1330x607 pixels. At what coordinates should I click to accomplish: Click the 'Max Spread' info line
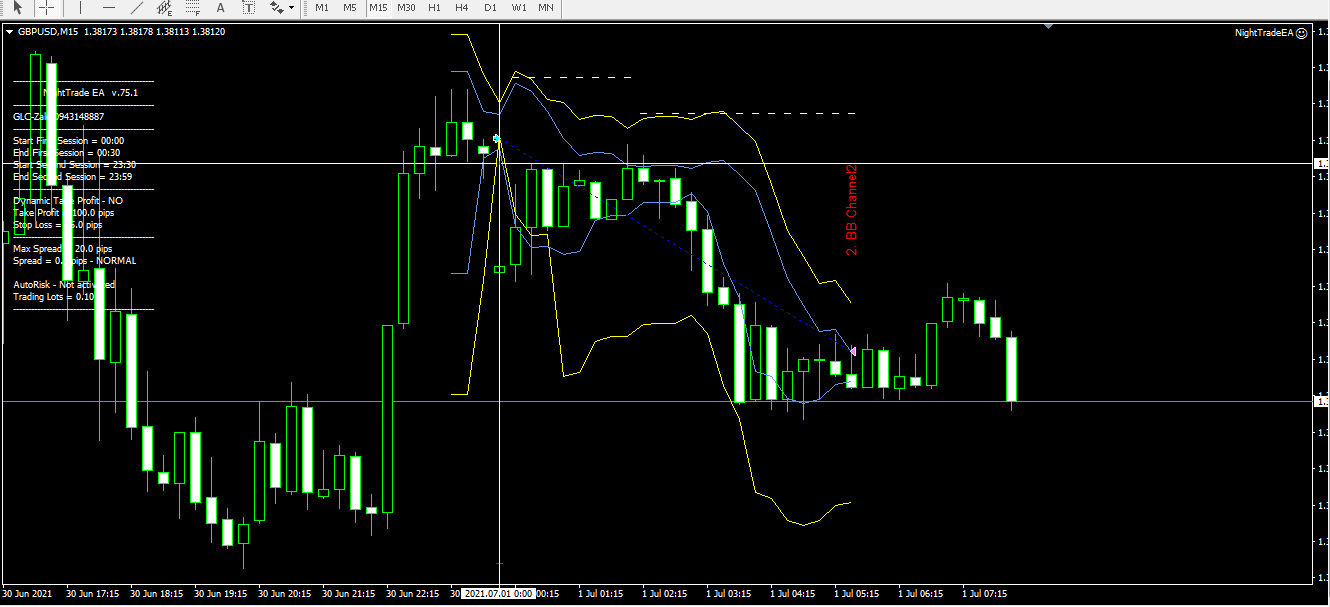click(62, 249)
